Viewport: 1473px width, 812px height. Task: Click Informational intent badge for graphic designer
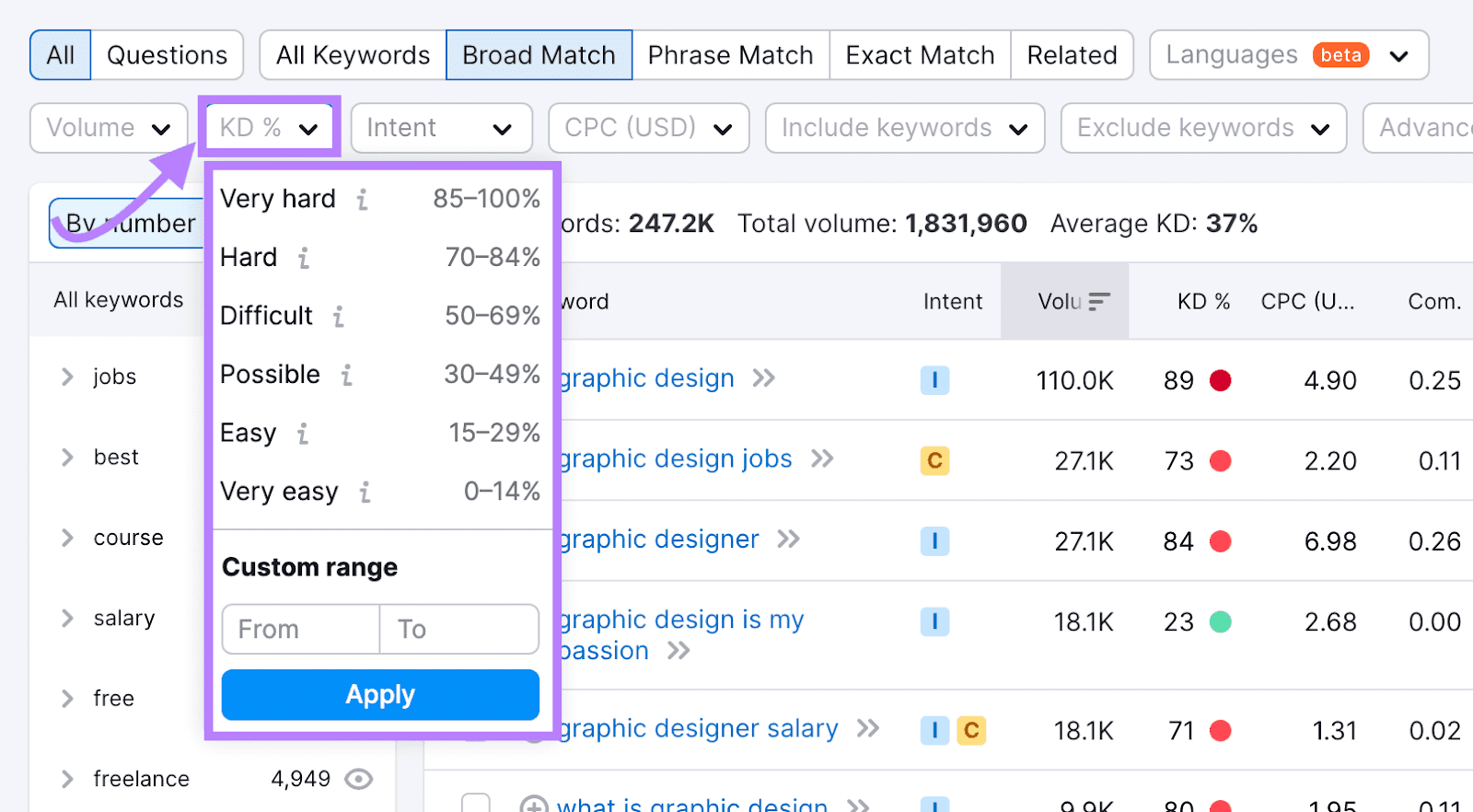934,540
